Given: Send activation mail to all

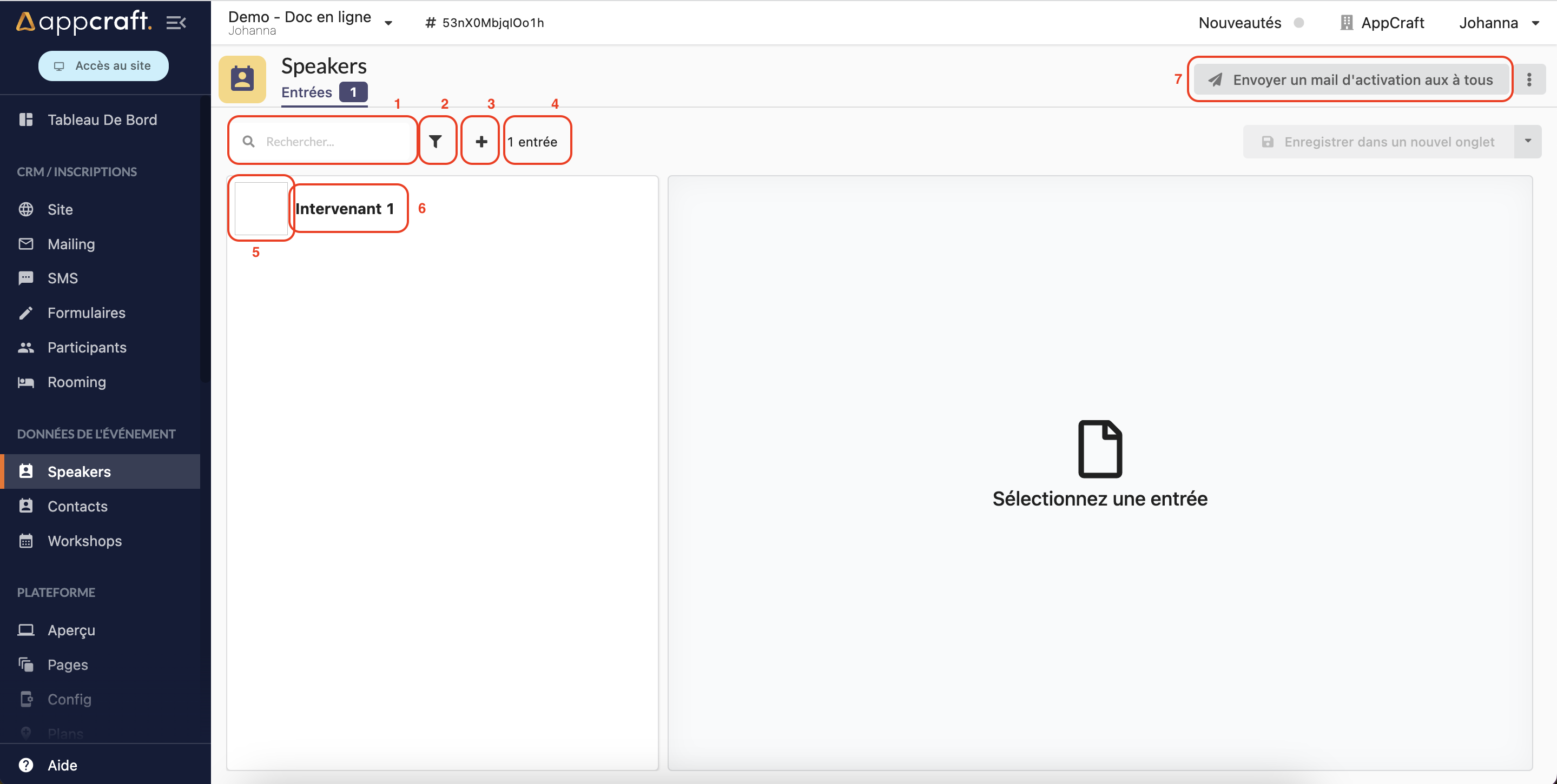Looking at the screenshot, I should tap(1350, 79).
